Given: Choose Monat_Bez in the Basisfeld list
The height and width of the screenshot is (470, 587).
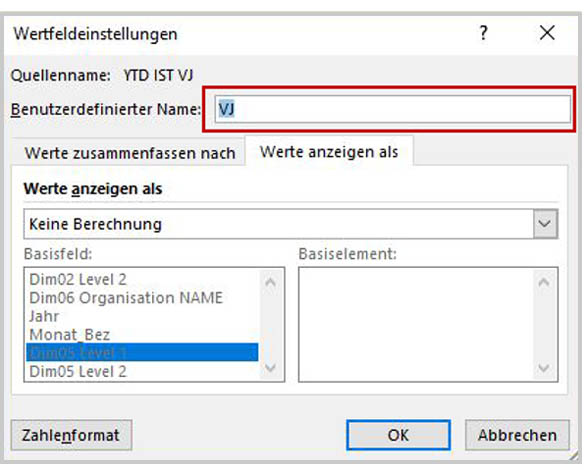Looking at the screenshot, I should 70,334.
